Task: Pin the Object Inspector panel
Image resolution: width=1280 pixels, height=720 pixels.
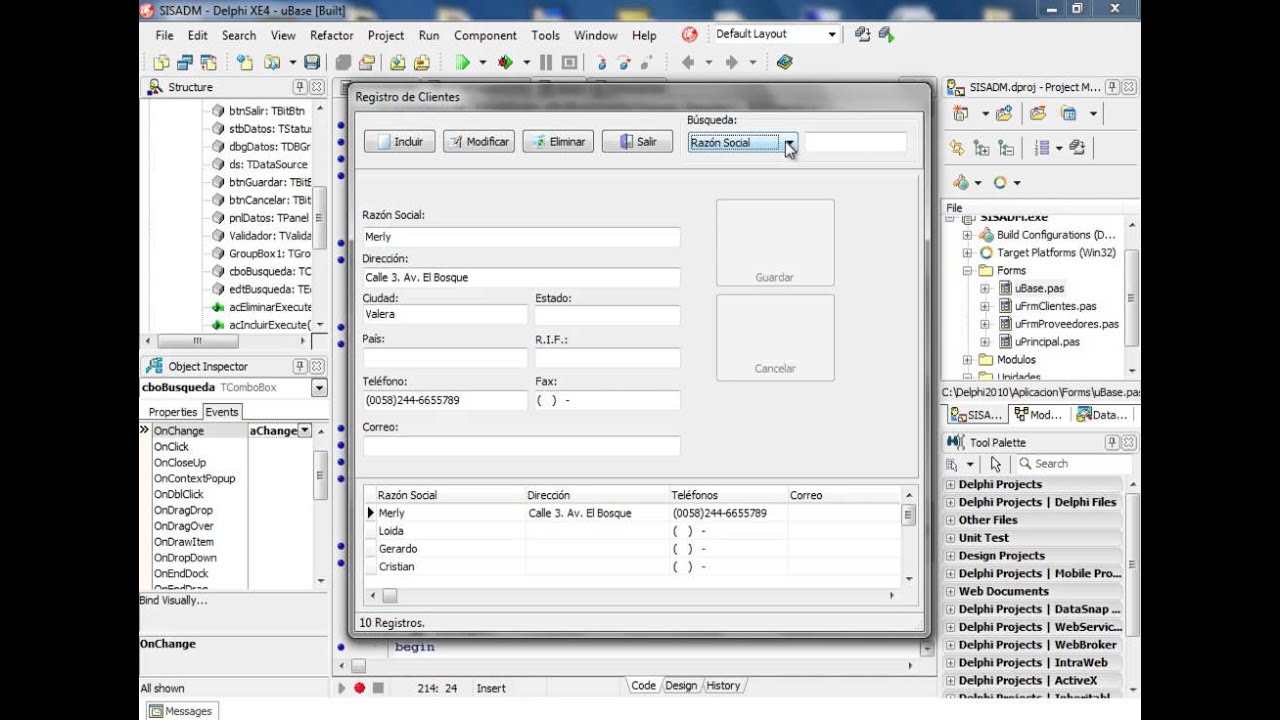Action: click(299, 366)
